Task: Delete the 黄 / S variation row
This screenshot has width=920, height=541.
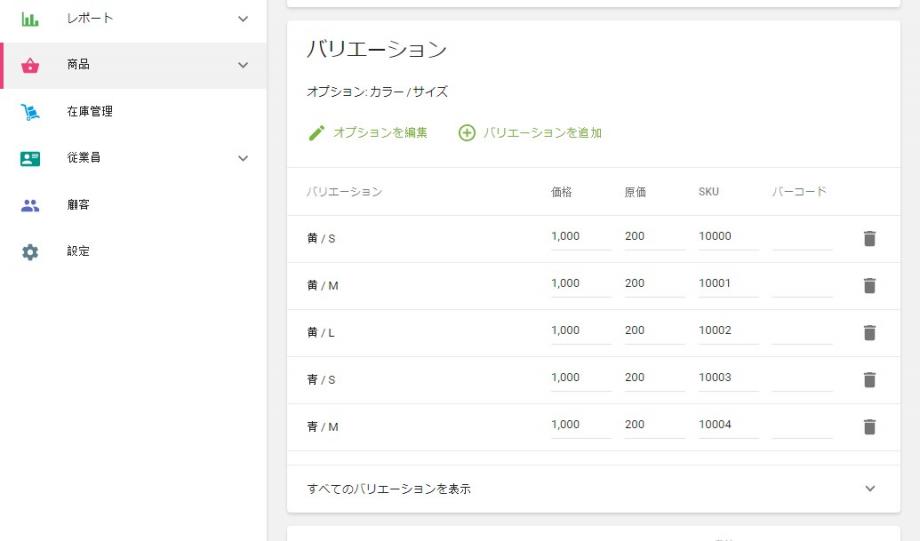Action: click(x=869, y=238)
